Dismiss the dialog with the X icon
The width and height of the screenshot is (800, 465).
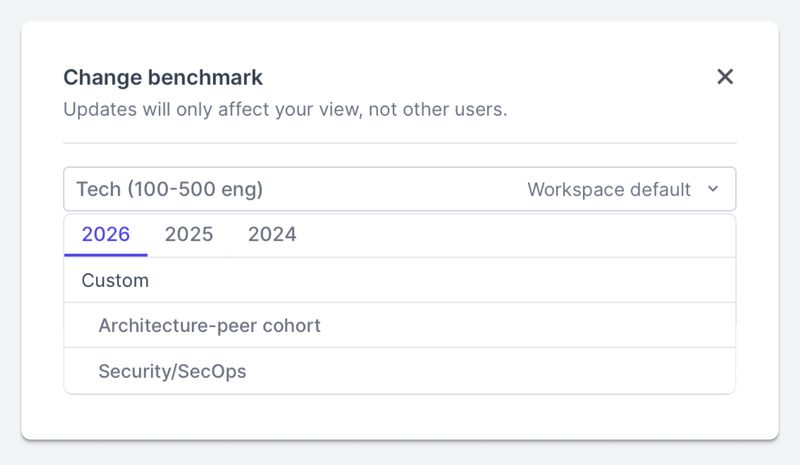click(725, 77)
